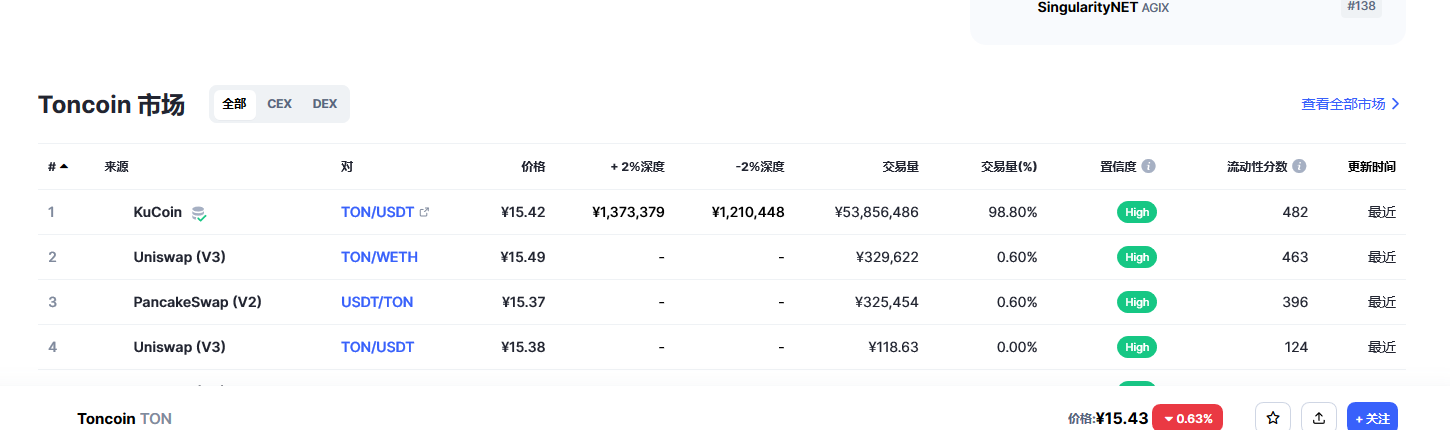Click price ¥15.49 cell
This screenshot has height=430, width=1450.
[x=523, y=257]
